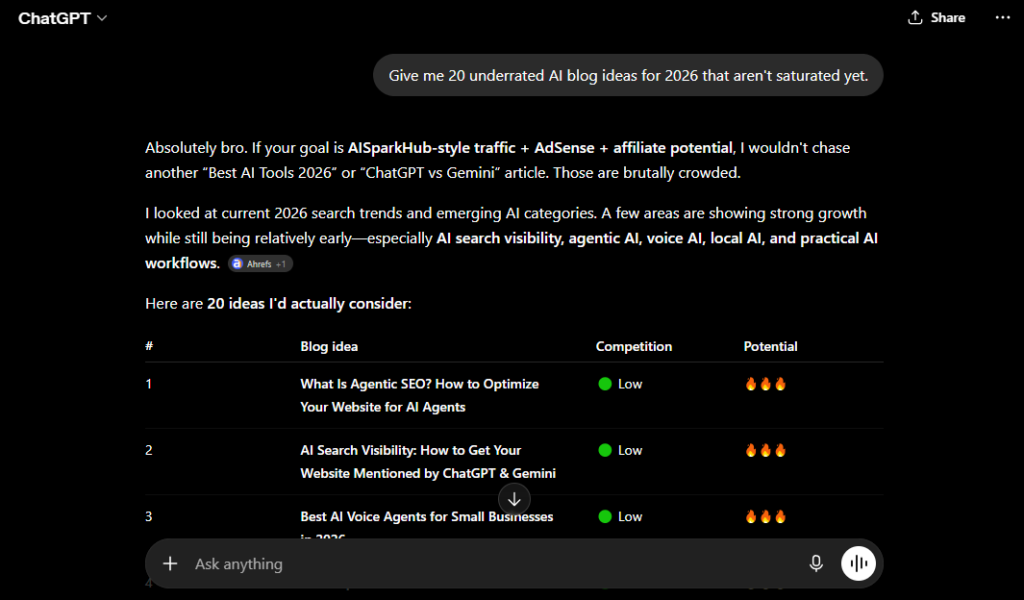Click the fire emojis in row 3
The image size is (1024, 600).
point(765,516)
